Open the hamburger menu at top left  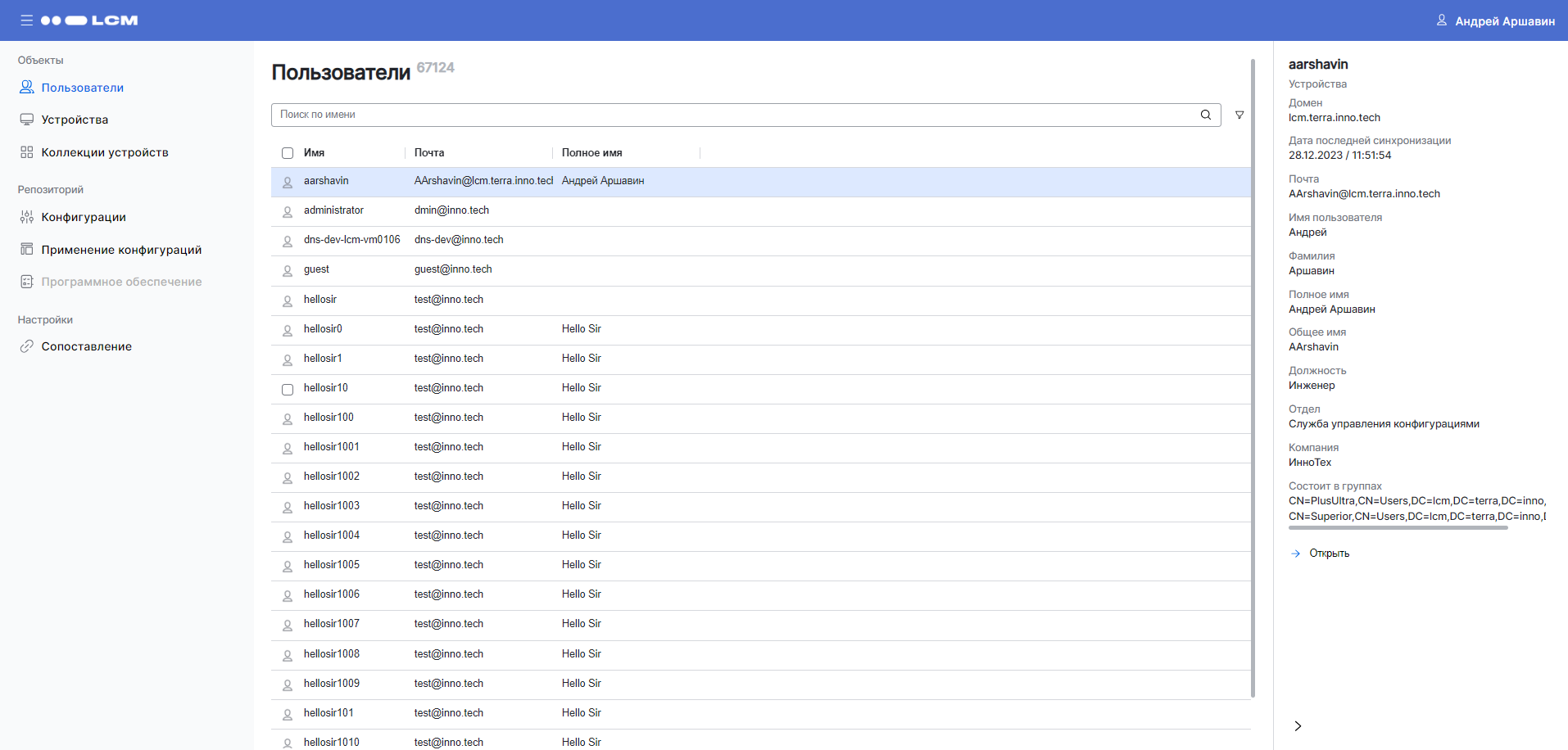pos(26,20)
